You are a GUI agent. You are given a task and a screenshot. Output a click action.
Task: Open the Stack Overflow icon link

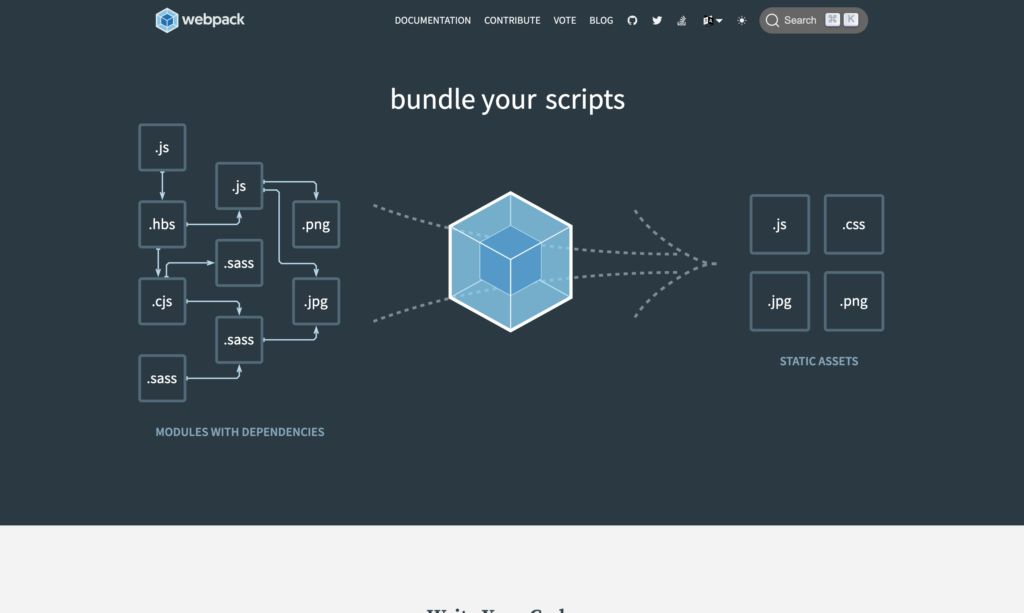pos(682,20)
